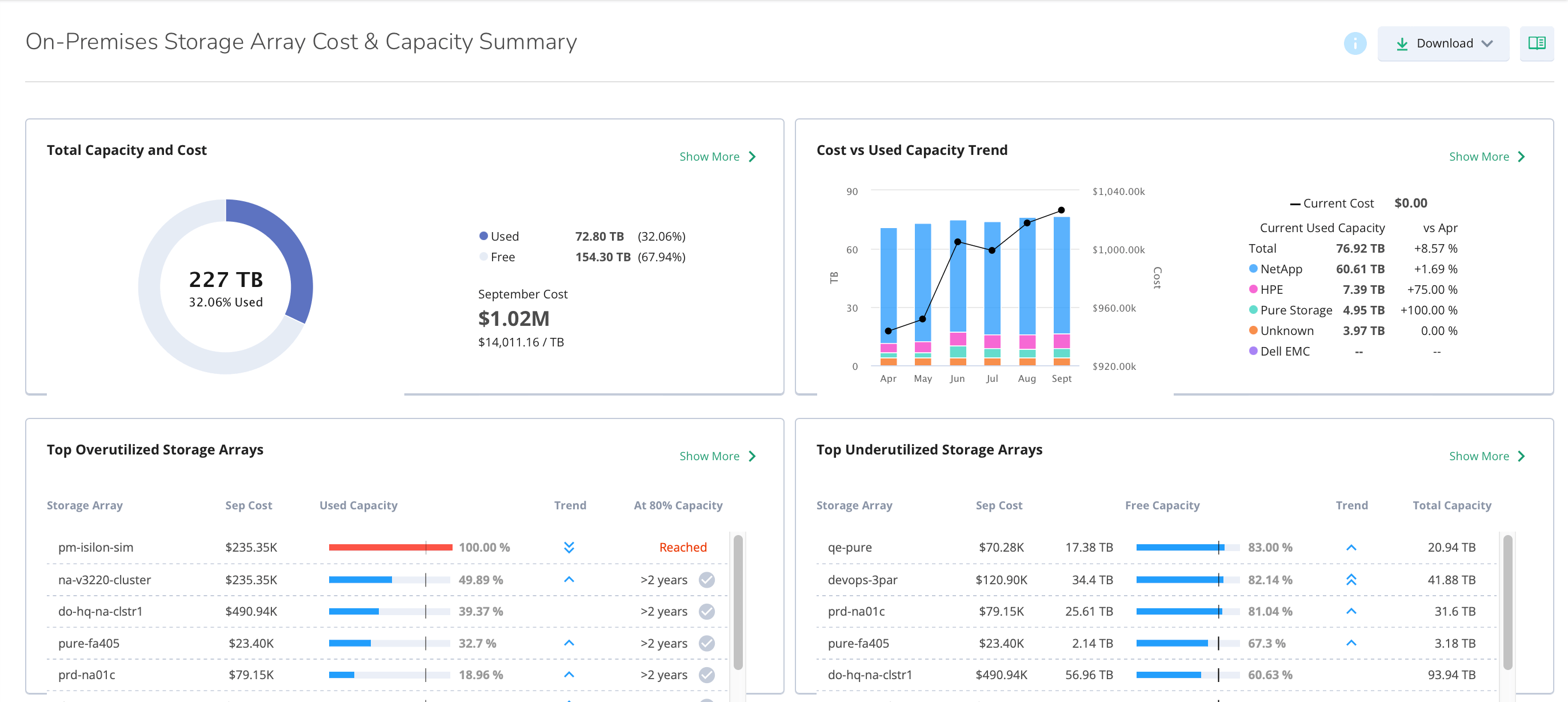Sort overutilized table by Used Capacity
The image size is (1568, 702).
[x=358, y=505]
